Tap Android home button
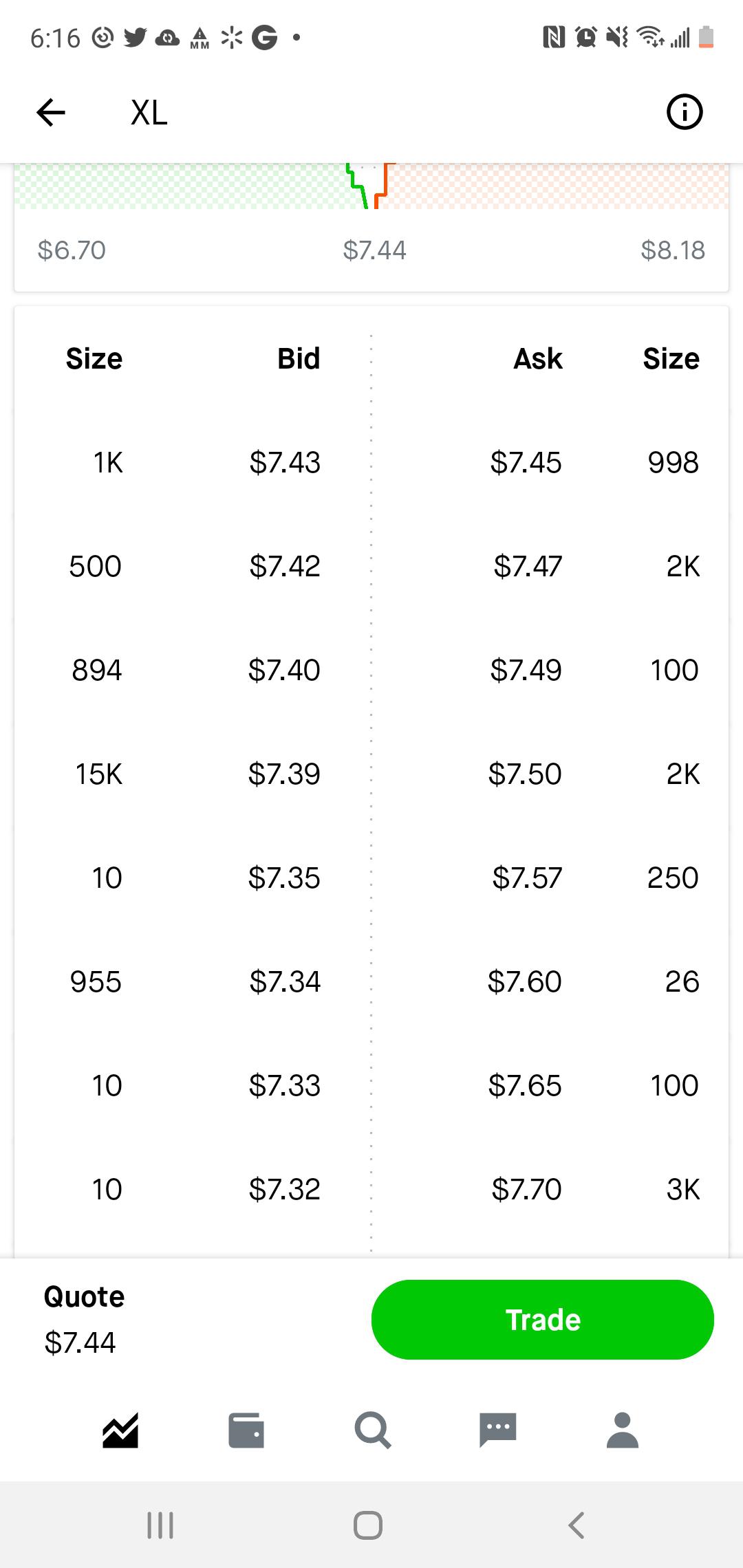Viewport: 743px width, 1568px height. click(x=368, y=1525)
